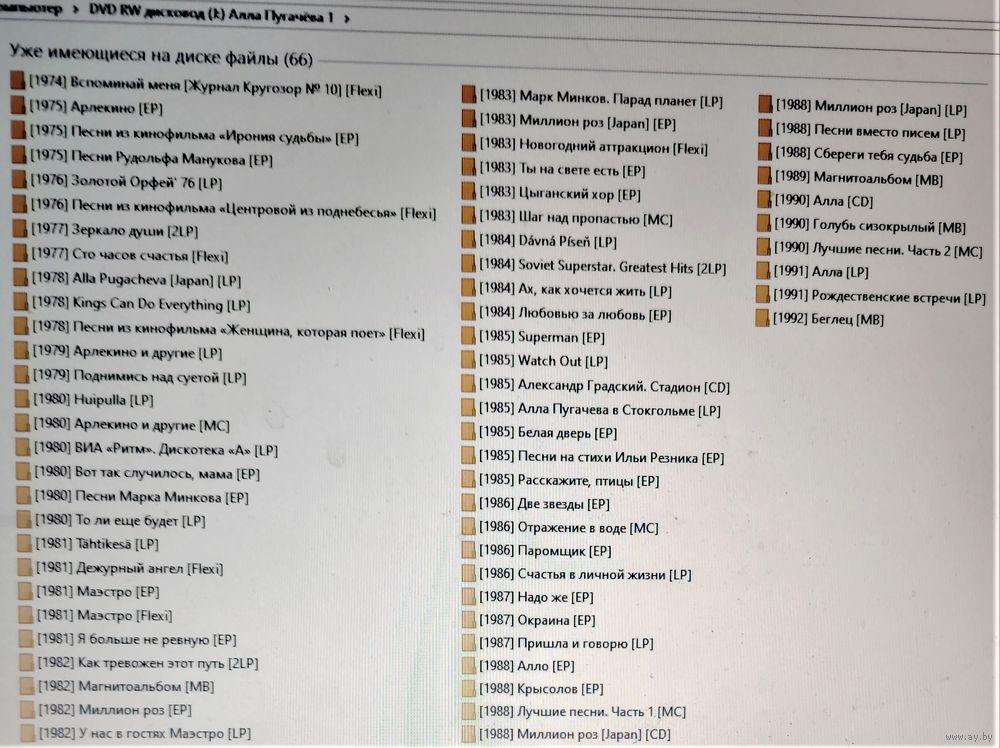Click folder icon of [1987] Окраина [EP]
This screenshot has width=1000, height=748.
pos(469,619)
